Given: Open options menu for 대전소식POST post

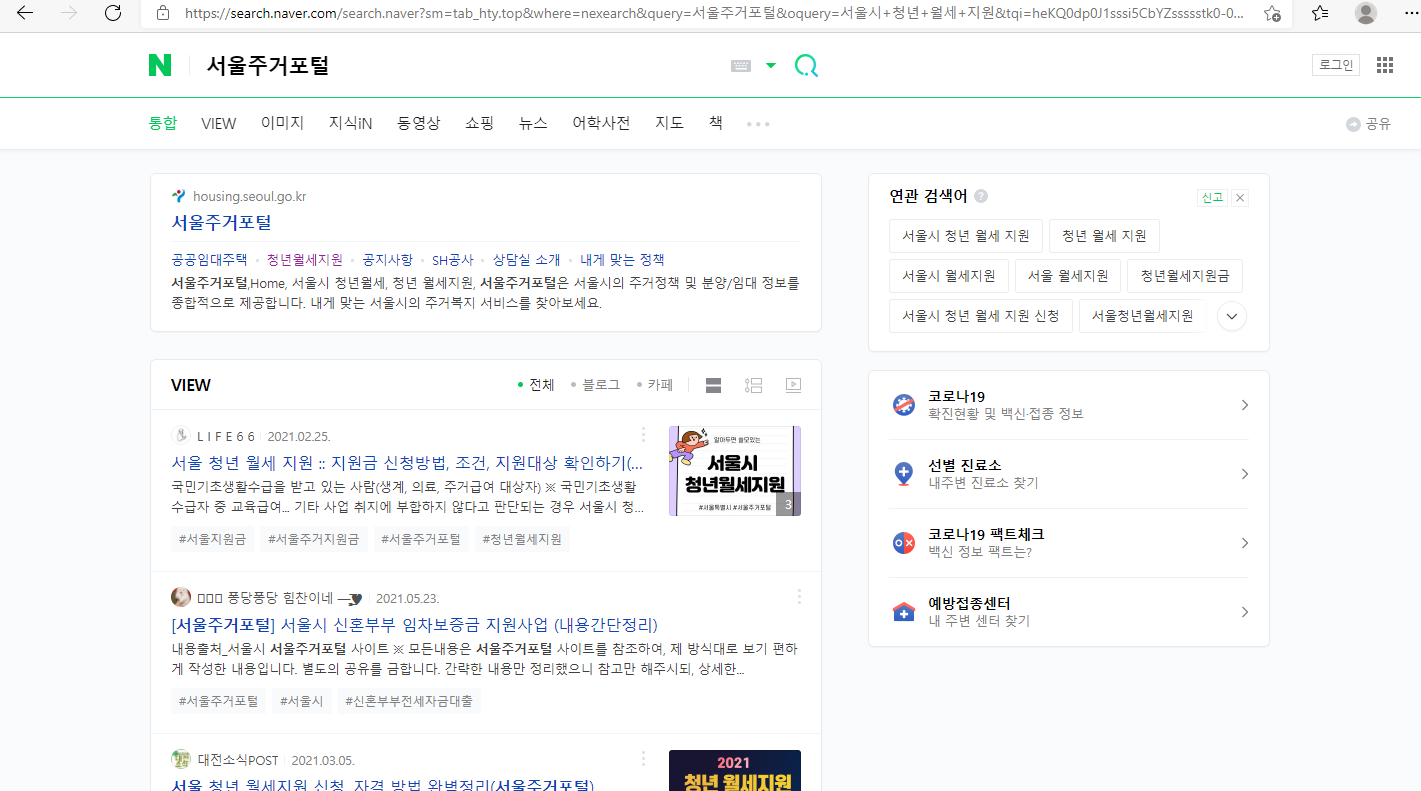Looking at the screenshot, I should pyautogui.click(x=643, y=759).
